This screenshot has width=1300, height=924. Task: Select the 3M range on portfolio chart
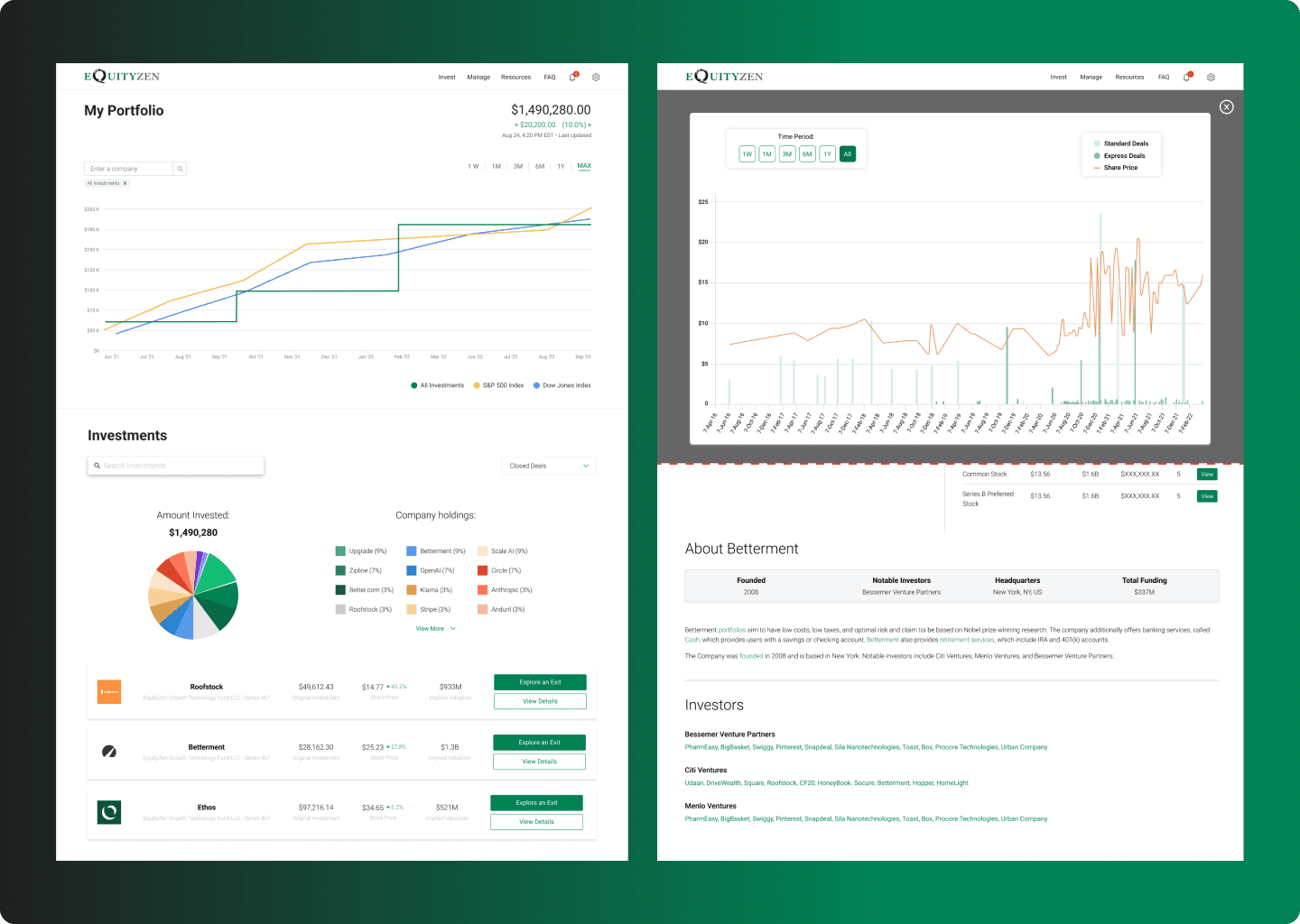(518, 166)
